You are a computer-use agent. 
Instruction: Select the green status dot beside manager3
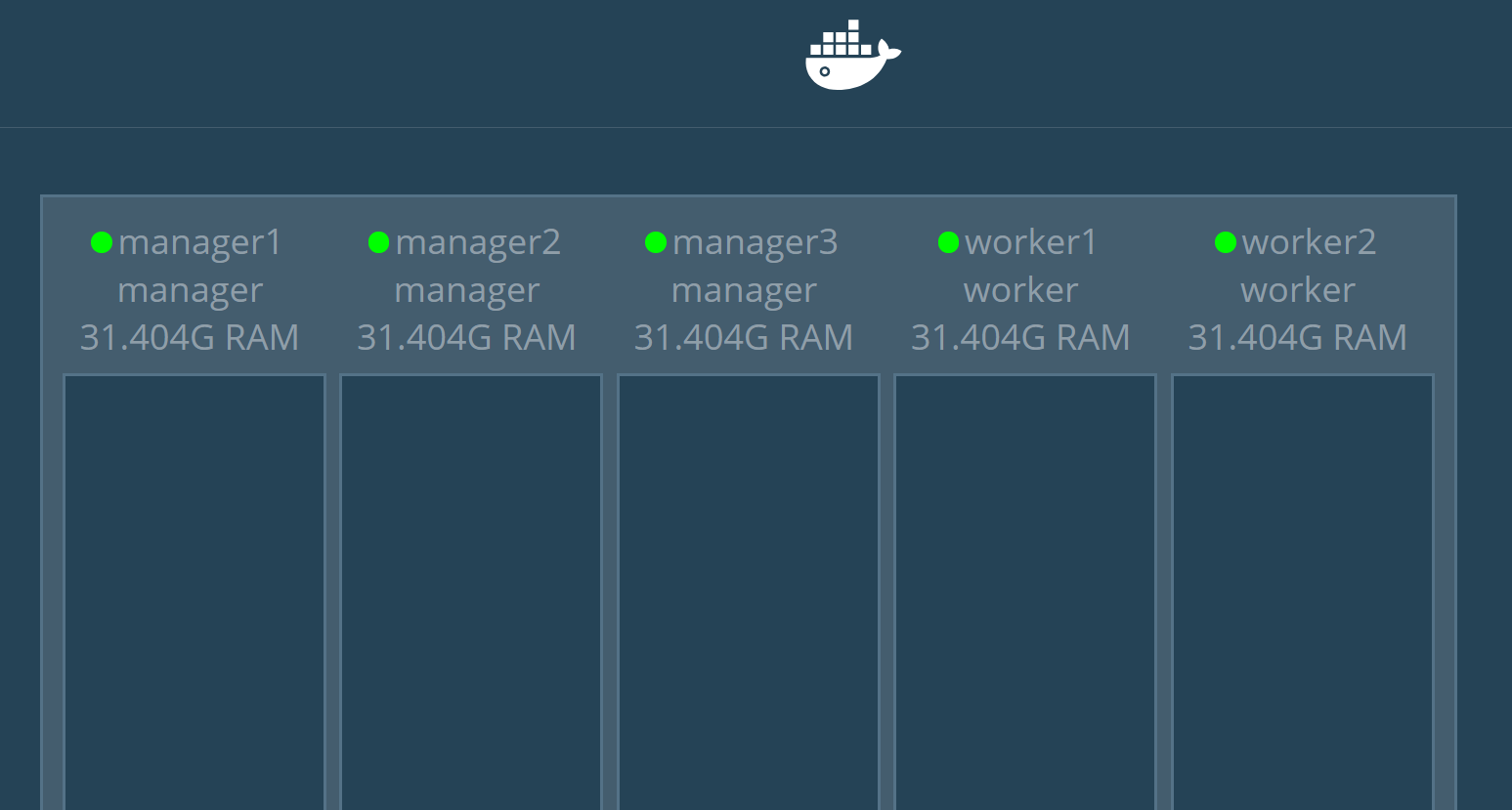656,242
